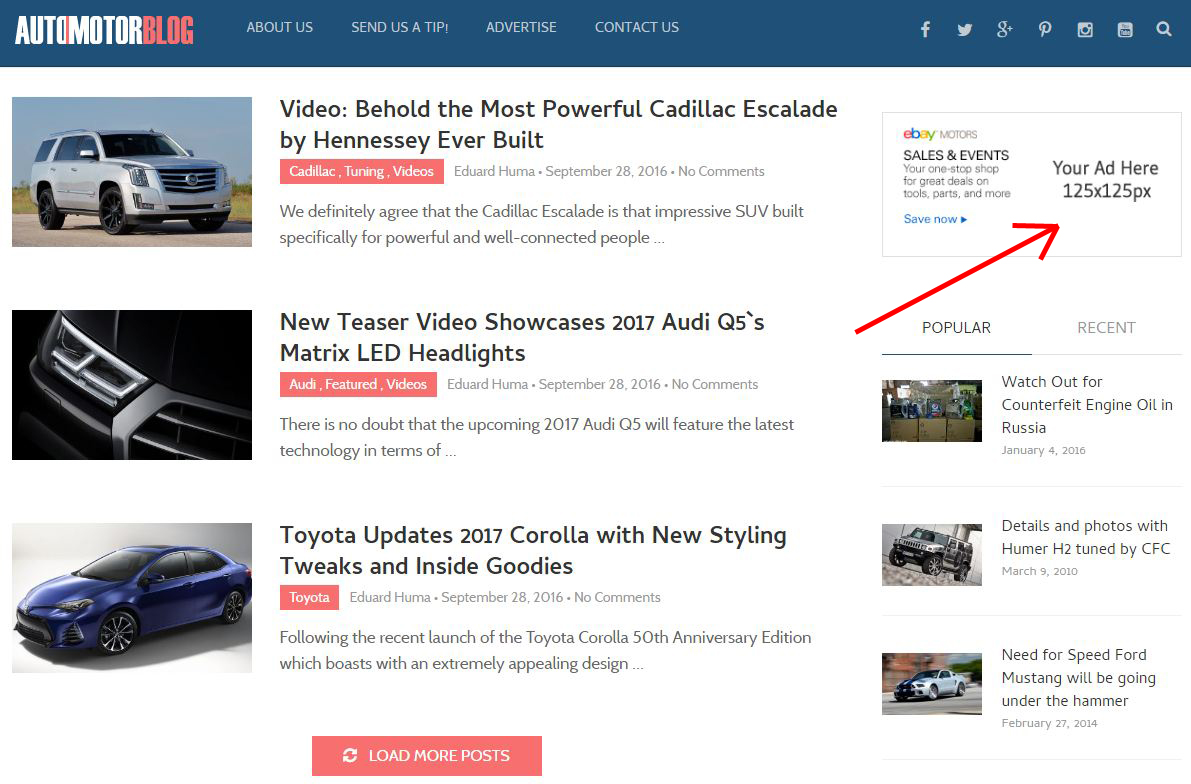This screenshot has height=784, width=1191.
Task: Click Eduard Huma author on Toyota post
Action: click(390, 598)
